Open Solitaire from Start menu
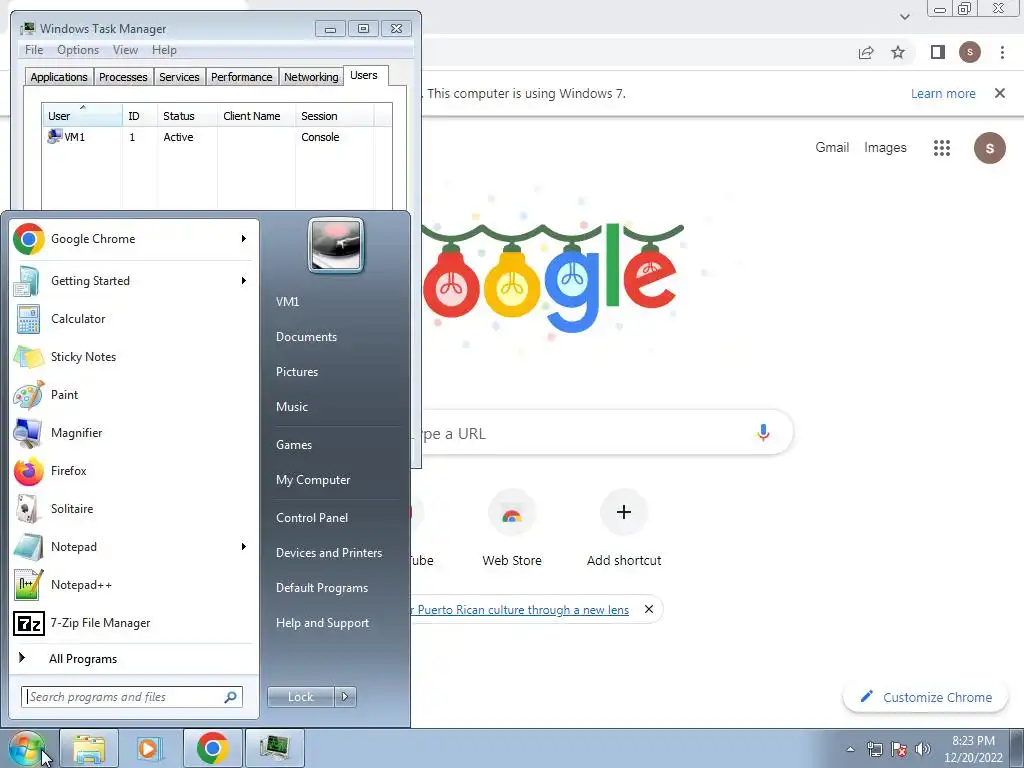This screenshot has width=1024, height=768. 134,509
